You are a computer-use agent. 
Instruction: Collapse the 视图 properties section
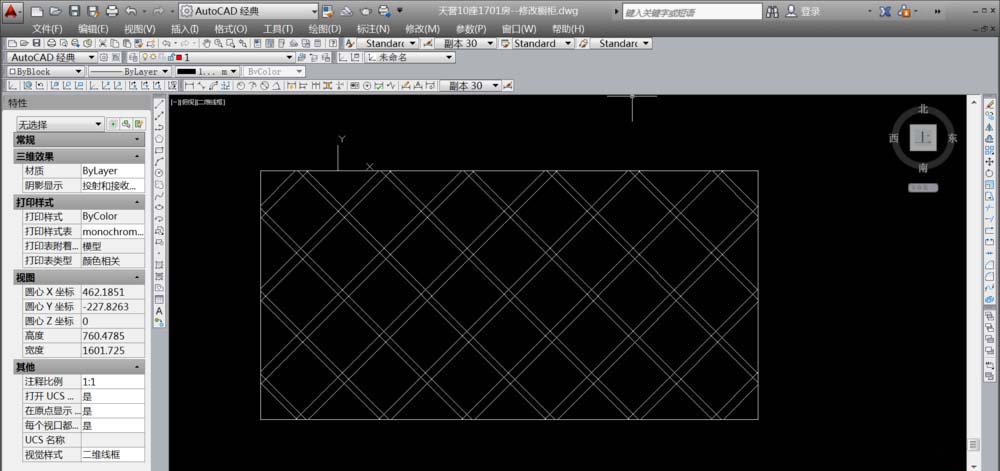(x=137, y=277)
